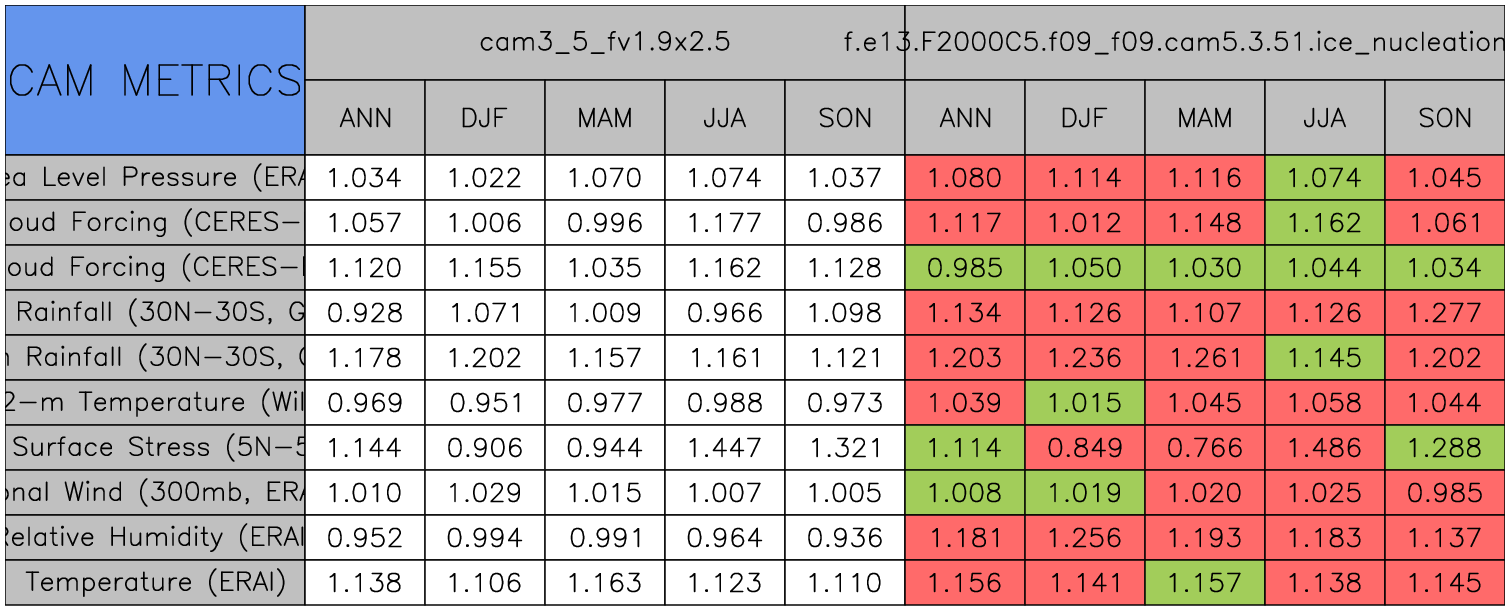The height and width of the screenshot is (611, 1510).
Task: Select the Sea Level Pressure row label
Action: click(154, 178)
